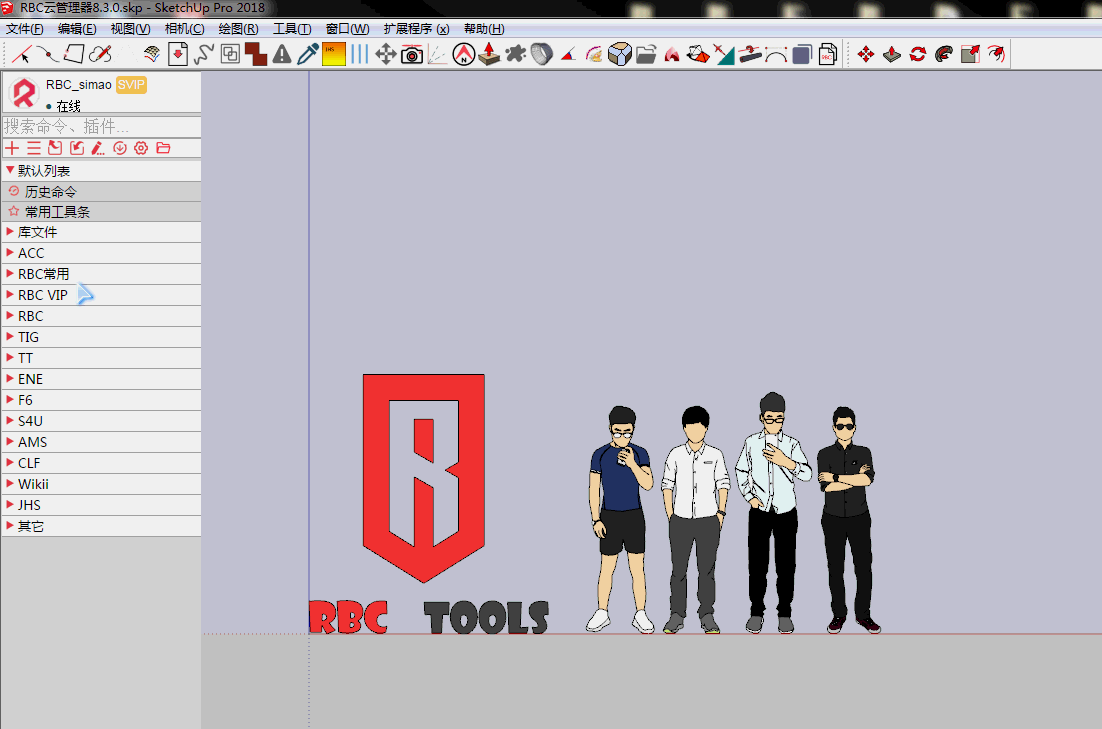Screen dimensions: 1102x729
Task: Click the red pencil edit icon
Action: (98, 148)
